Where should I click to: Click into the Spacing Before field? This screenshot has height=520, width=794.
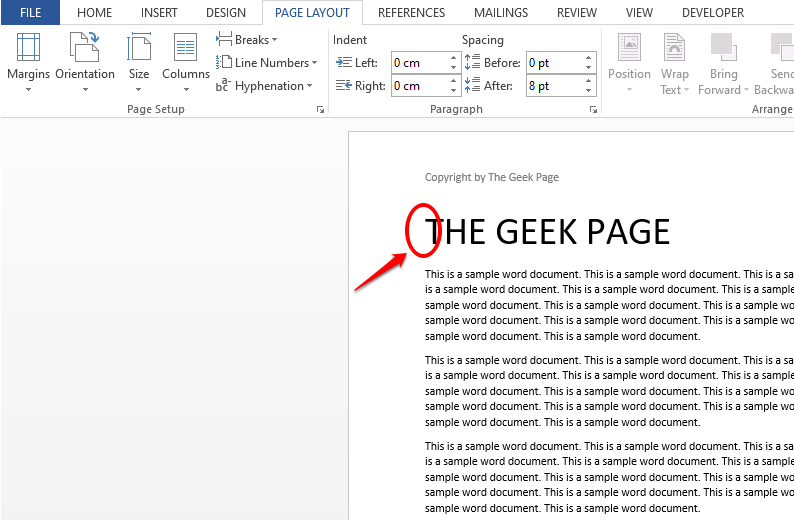tap(554, 63)
